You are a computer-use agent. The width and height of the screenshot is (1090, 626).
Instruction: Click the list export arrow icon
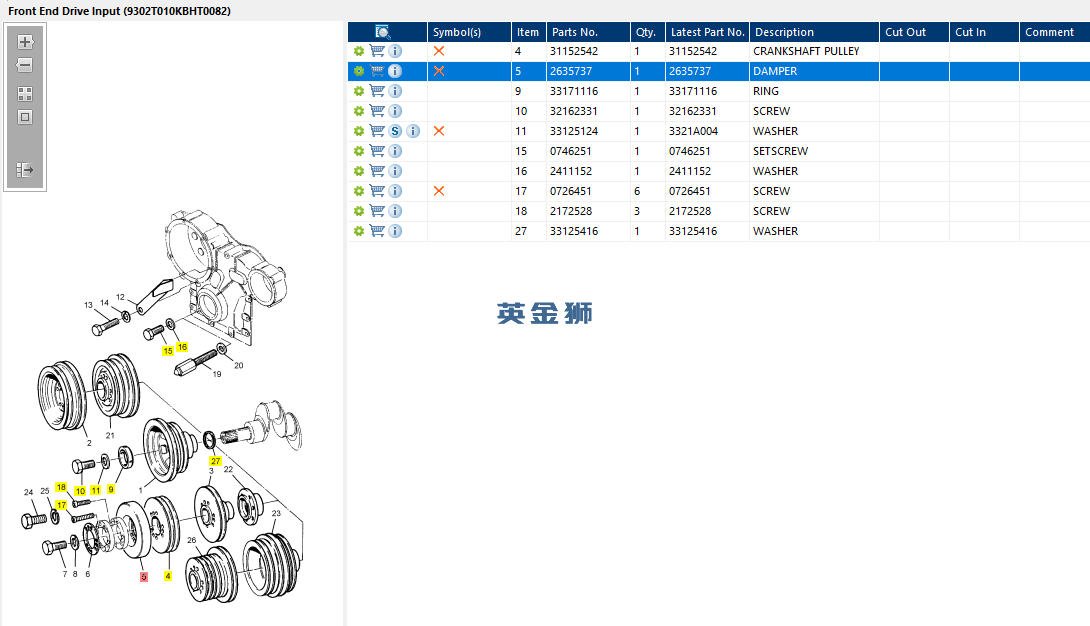tap(25, 170)
